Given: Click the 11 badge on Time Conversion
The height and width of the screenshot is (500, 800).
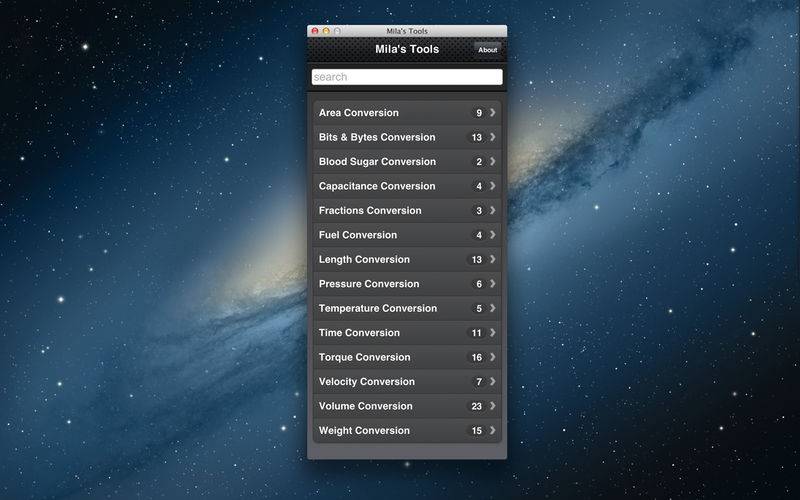Looking at the screenshot, I should [477, 333].
